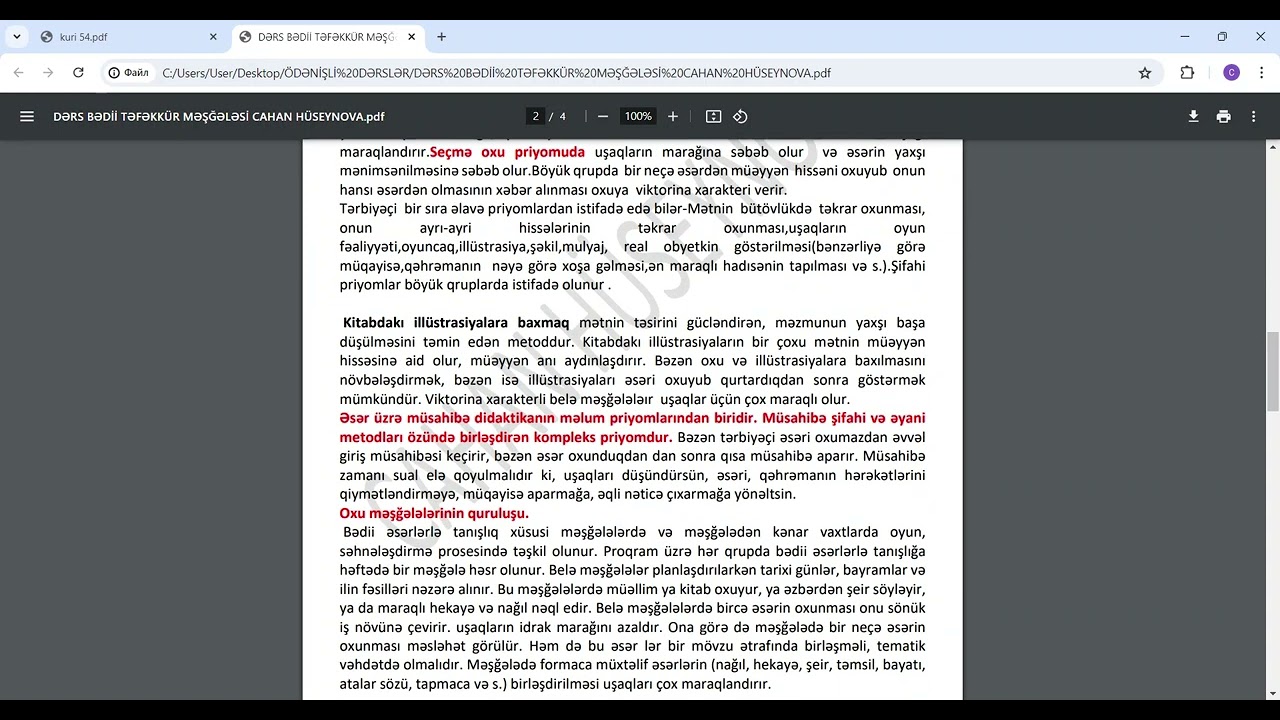
Task: Open a new browser tab
Action: pyautogui.click(x=442, y=37)
